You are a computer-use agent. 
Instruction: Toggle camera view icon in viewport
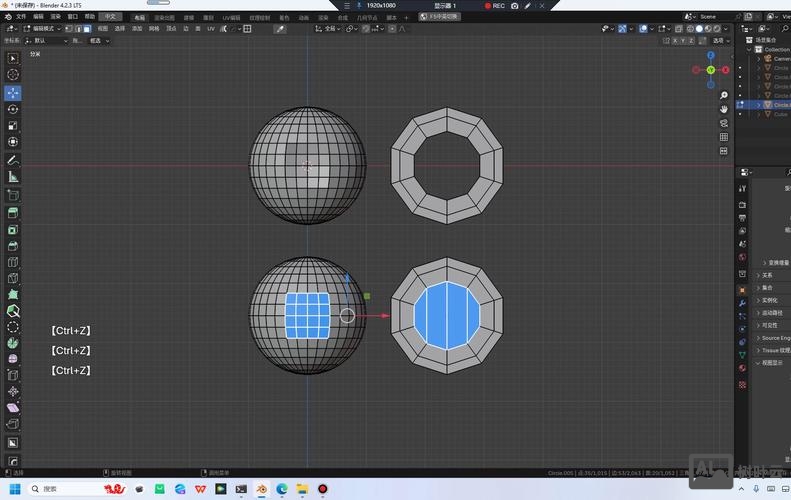click(x=724, y=122)
